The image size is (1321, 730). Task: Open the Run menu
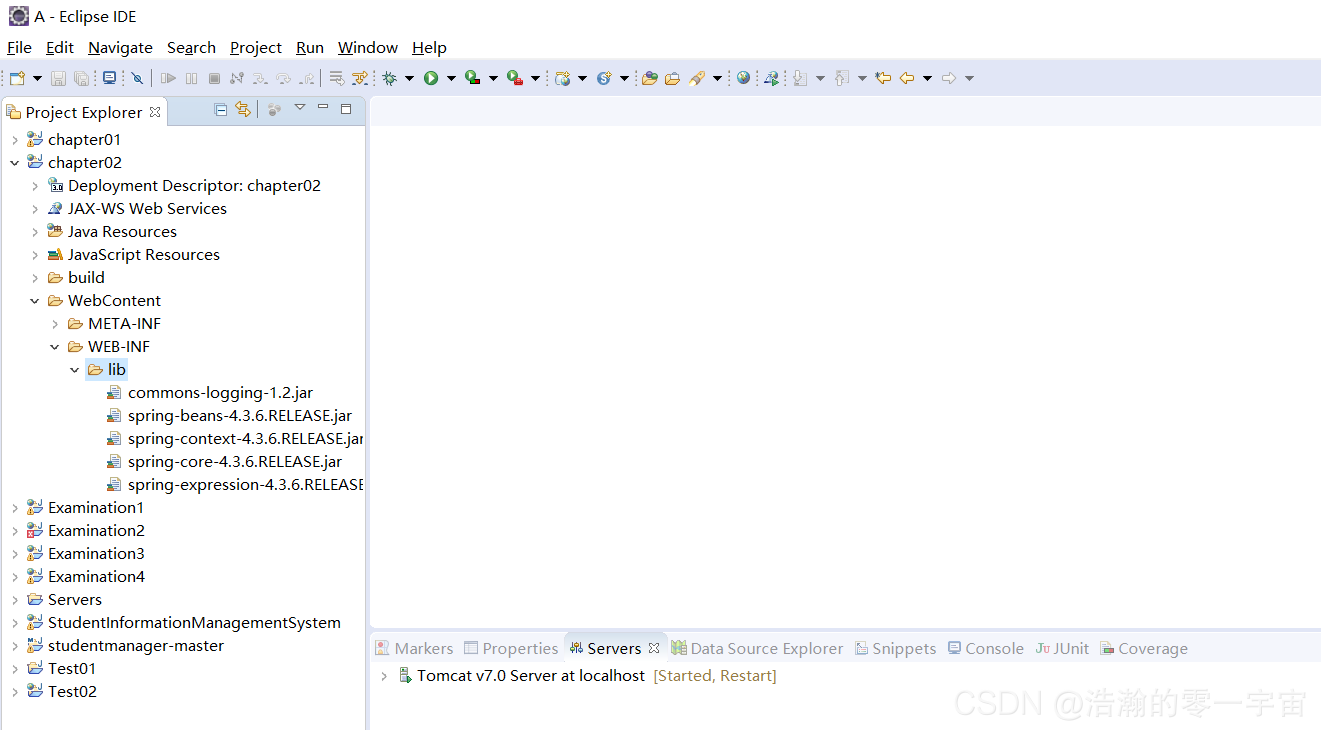tap(310, 47)
